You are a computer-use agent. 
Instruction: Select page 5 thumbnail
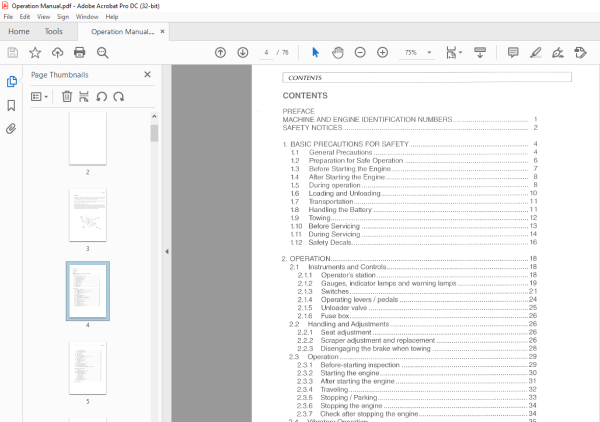tap(88, 368)
